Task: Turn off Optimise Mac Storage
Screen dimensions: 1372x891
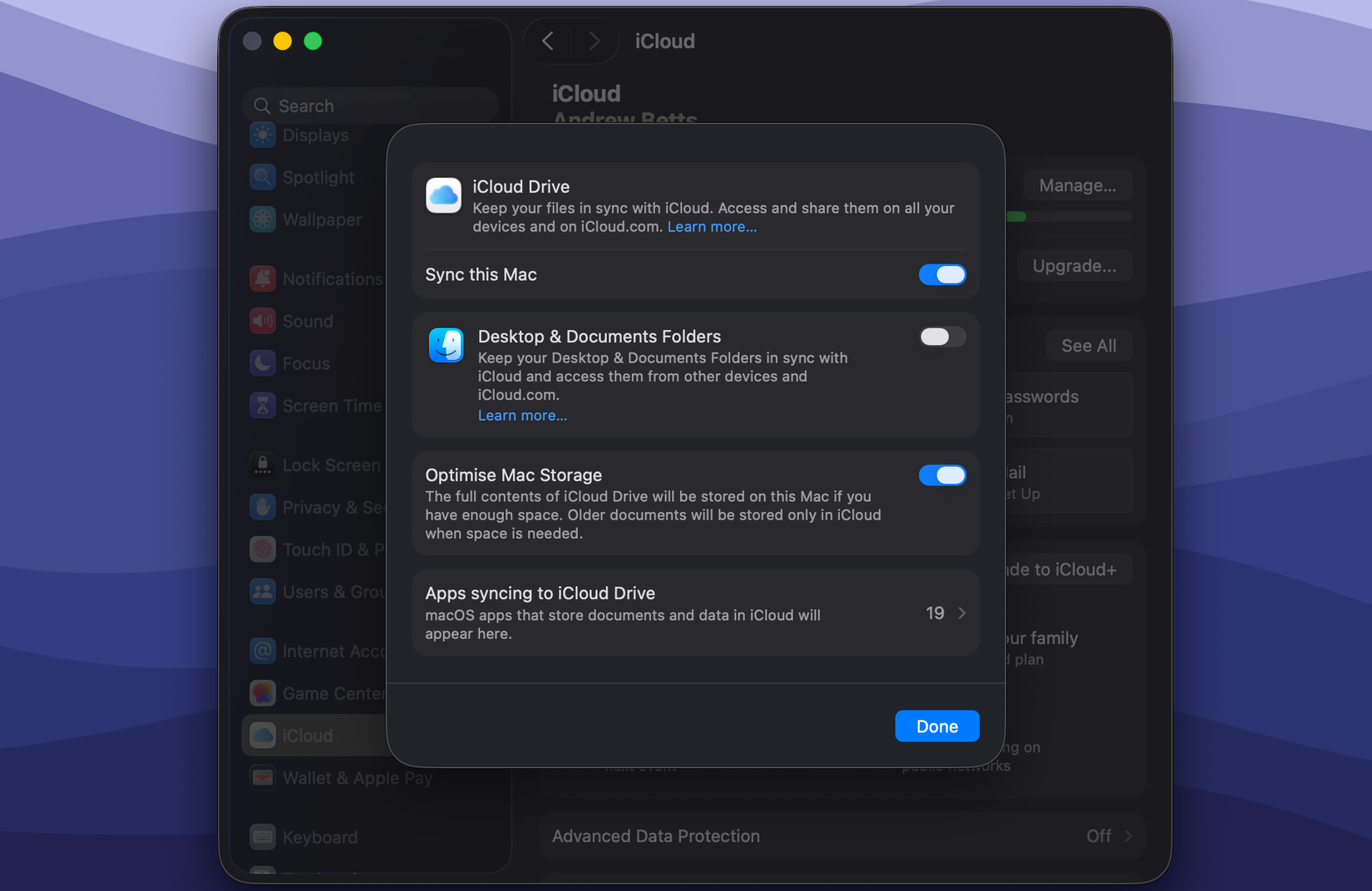Action: (942, 475)
